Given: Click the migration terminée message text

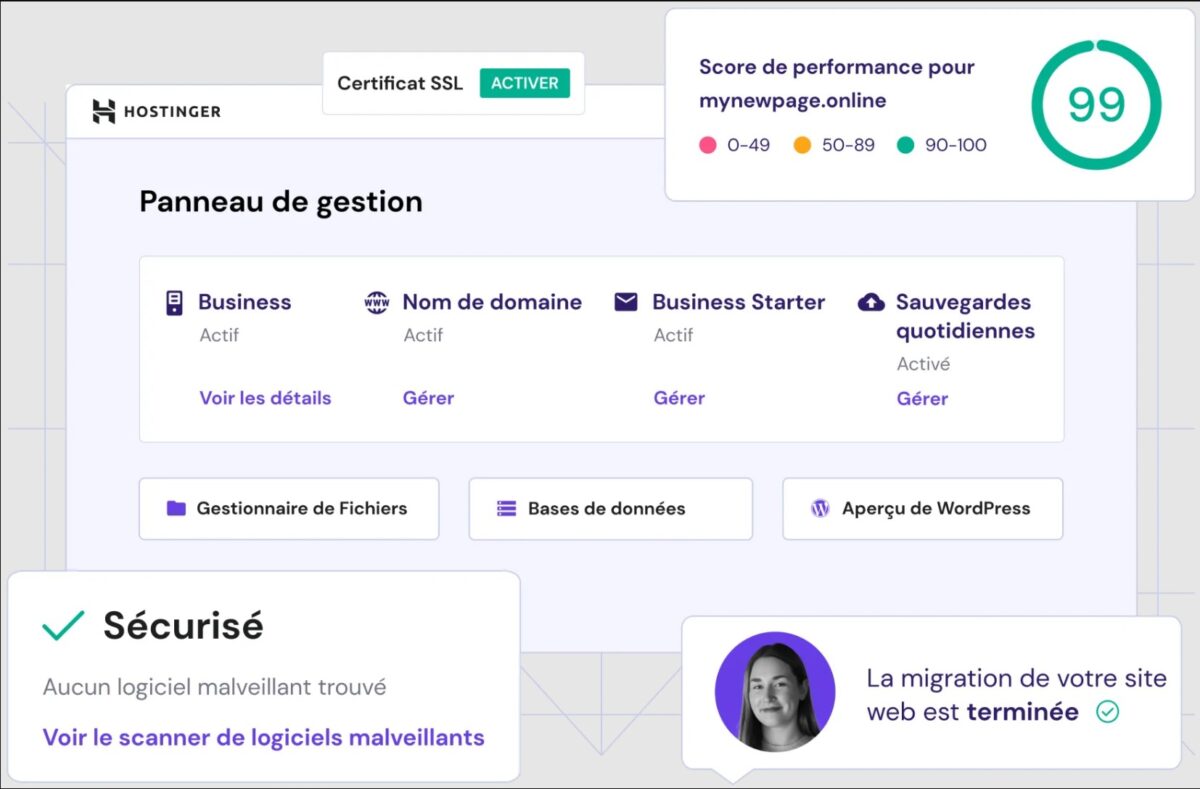Looking at the screenshot, I should point(1016,695).
